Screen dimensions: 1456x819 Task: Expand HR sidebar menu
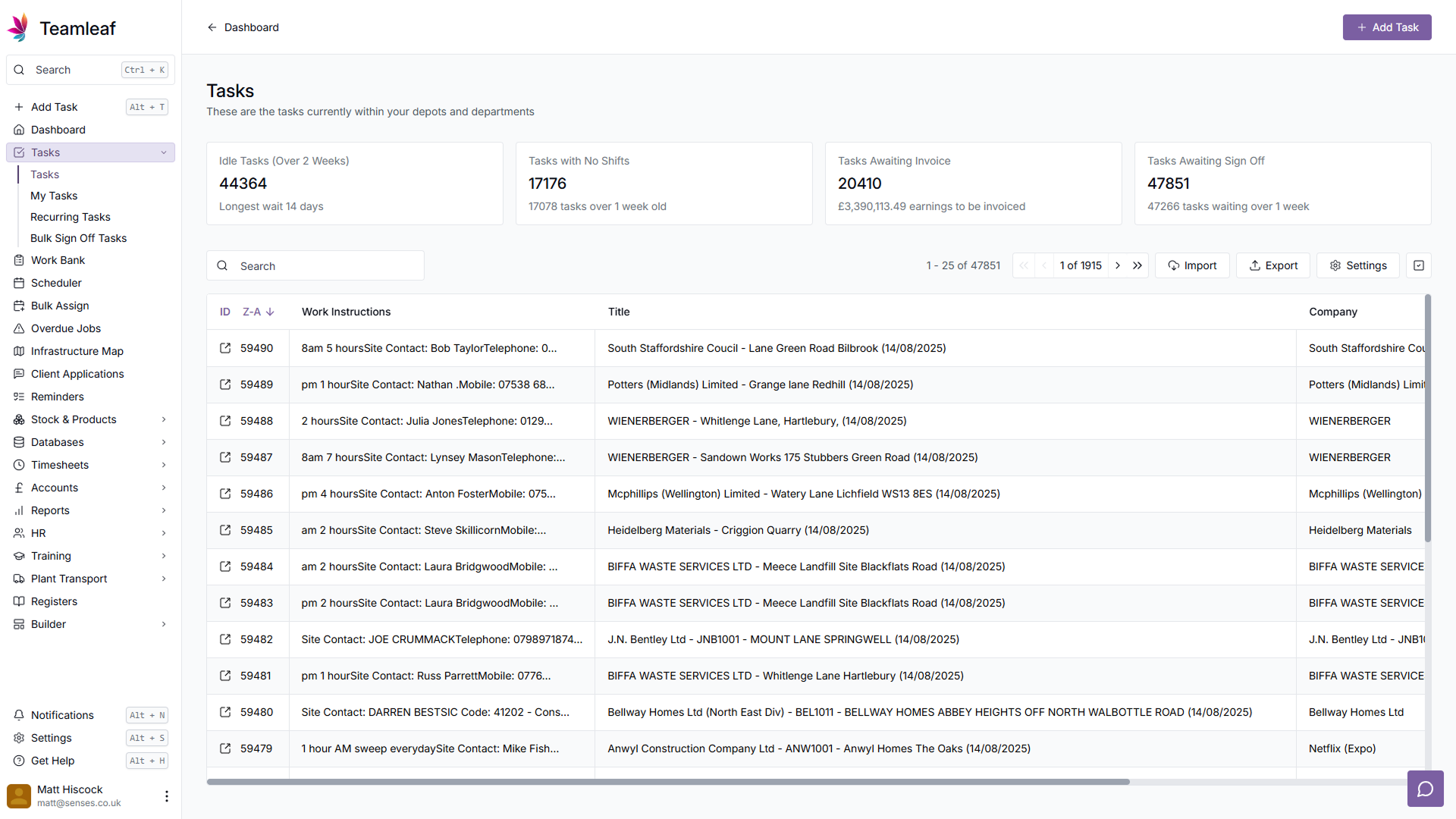click(164, 533)
